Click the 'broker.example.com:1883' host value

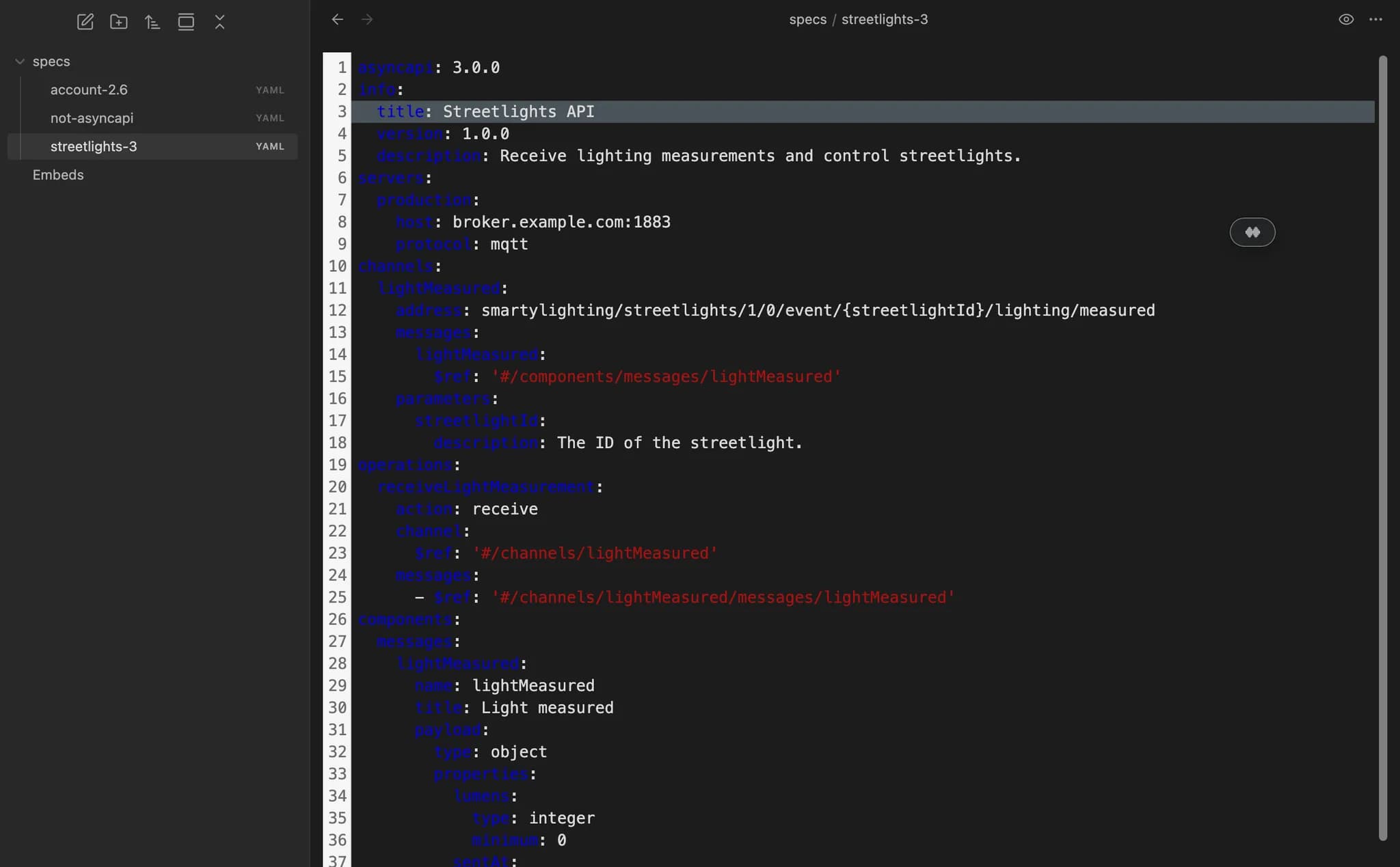[x=561, y=222]
